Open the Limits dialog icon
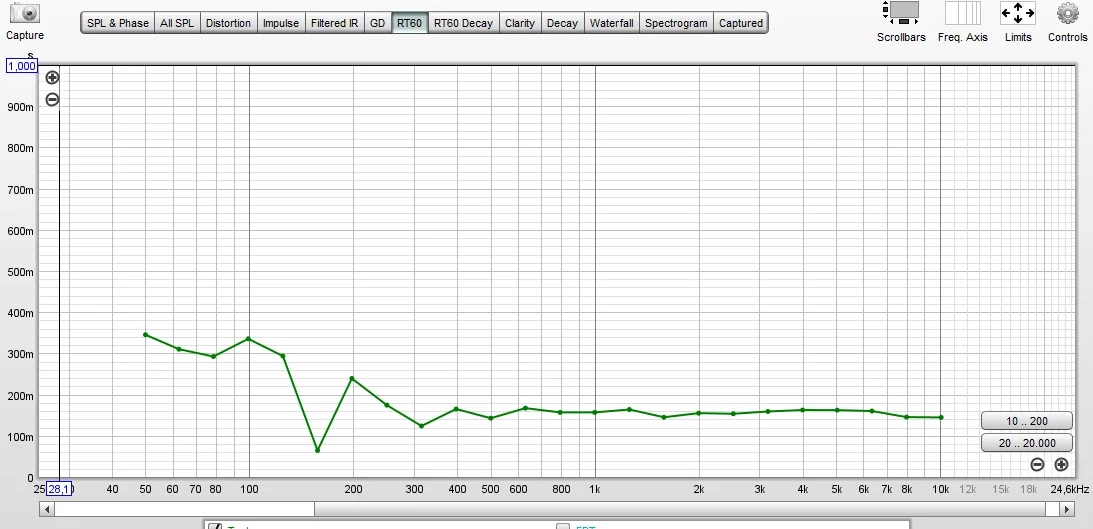The height and width of the screenshot is (529, 1093). [x=1018, y=13]
